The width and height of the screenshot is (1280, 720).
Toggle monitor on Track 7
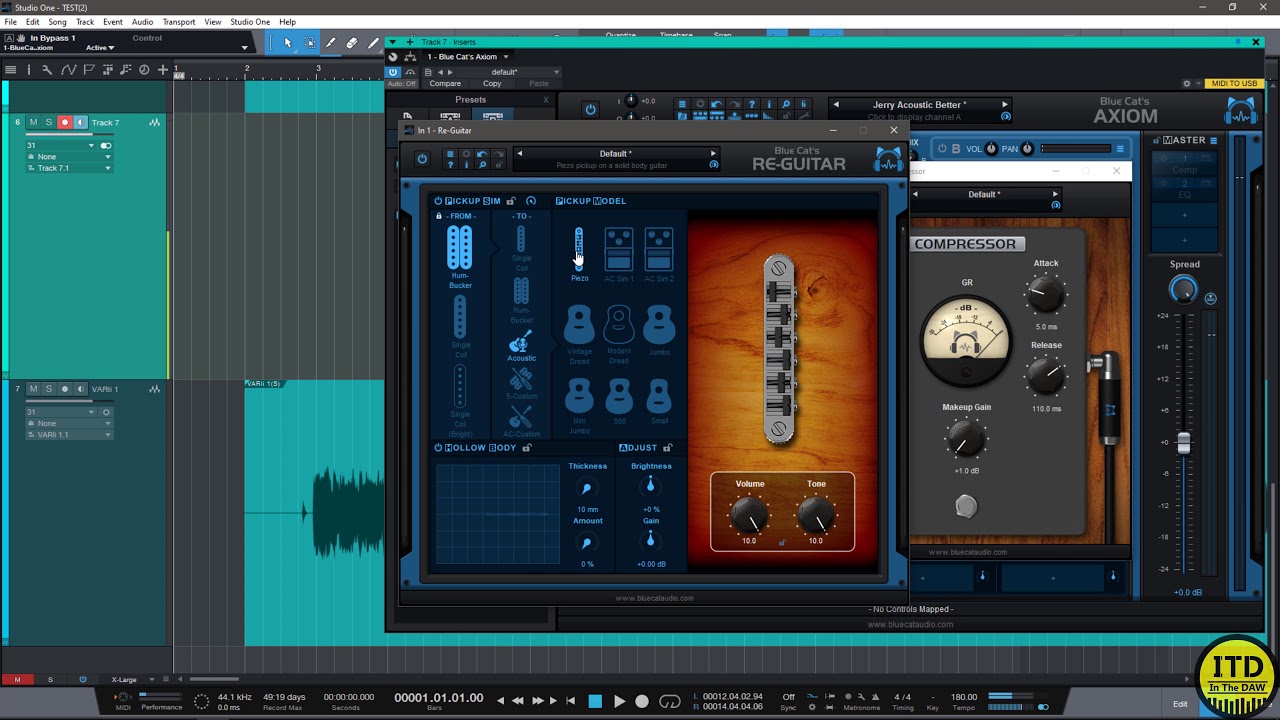80,122
